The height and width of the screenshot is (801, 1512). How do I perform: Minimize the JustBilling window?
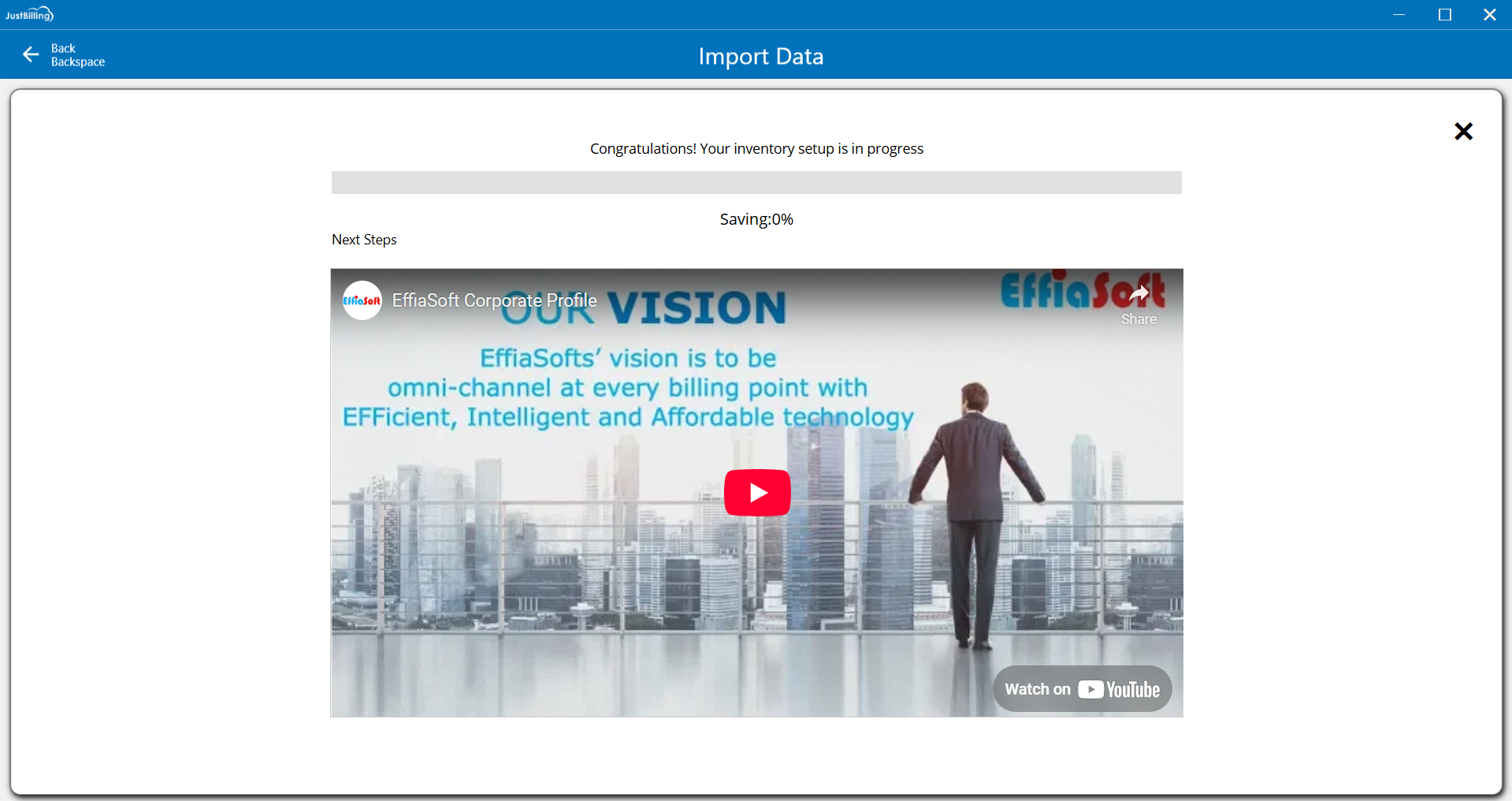click(x=1399, y=14)
